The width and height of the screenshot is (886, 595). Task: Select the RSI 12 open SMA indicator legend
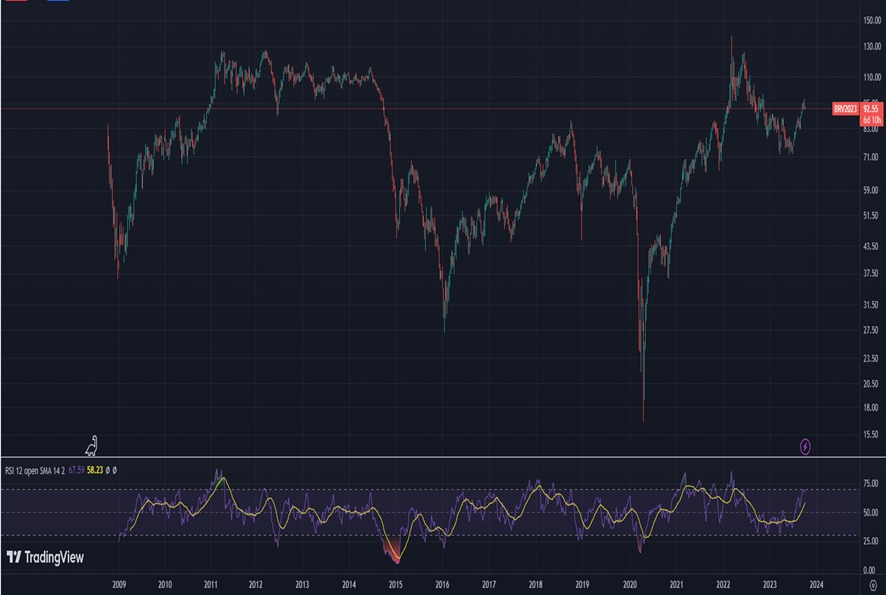pos(35,470)
